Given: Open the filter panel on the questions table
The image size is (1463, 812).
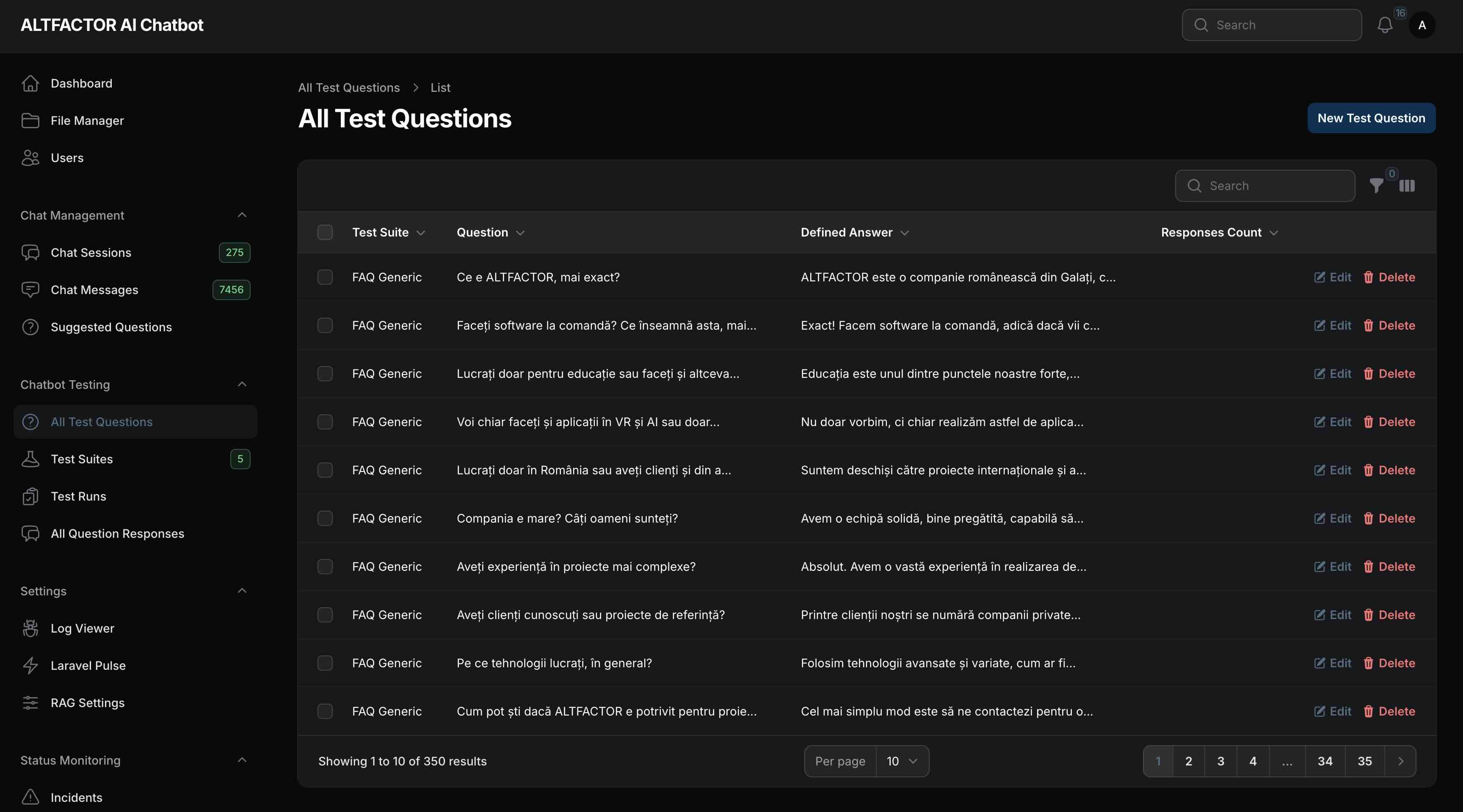Looking at the screenshot, I should tap(1376, 186).
